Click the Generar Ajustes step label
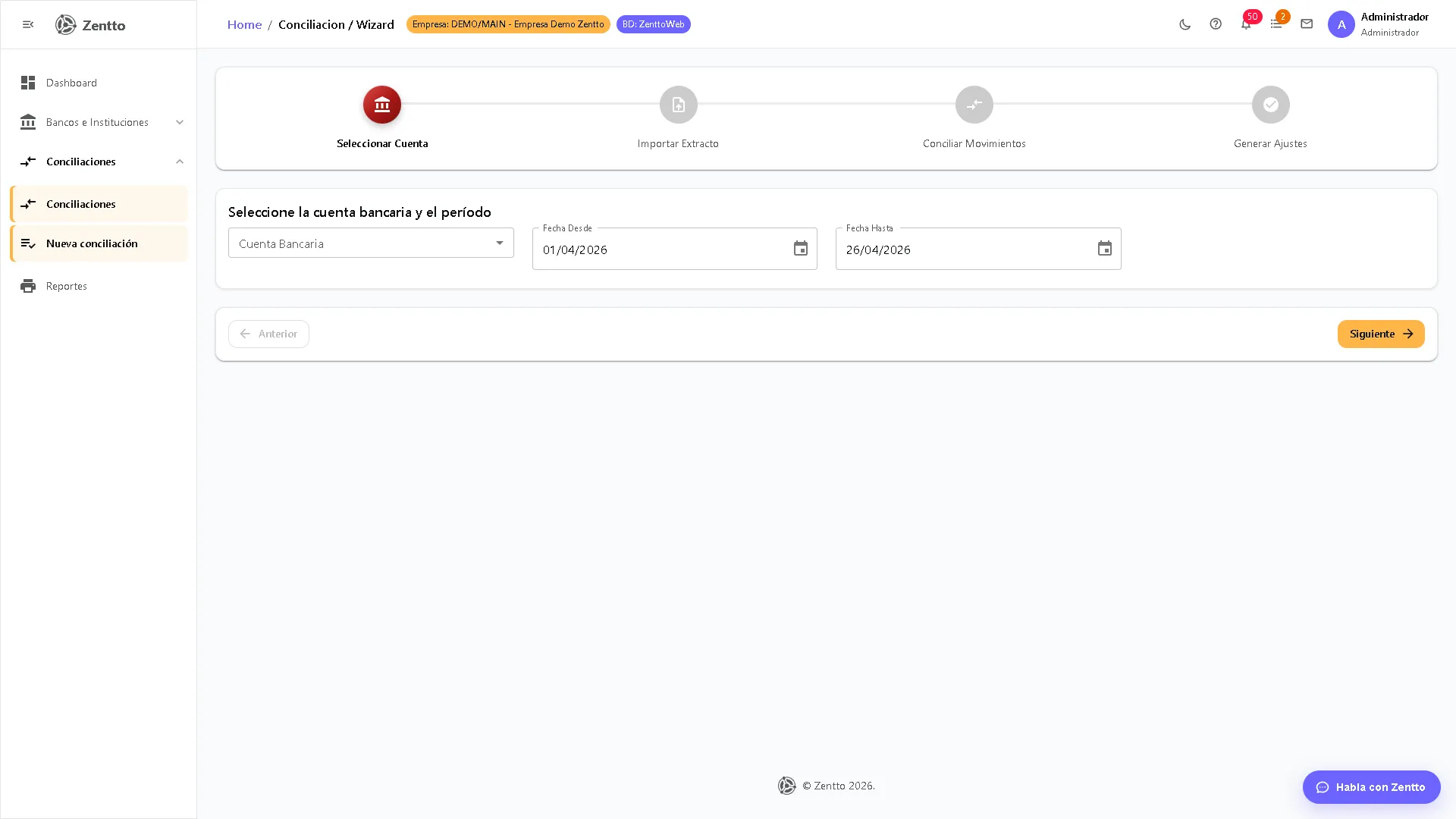Screen dimensions: 1456x819 coord(1270,143)
